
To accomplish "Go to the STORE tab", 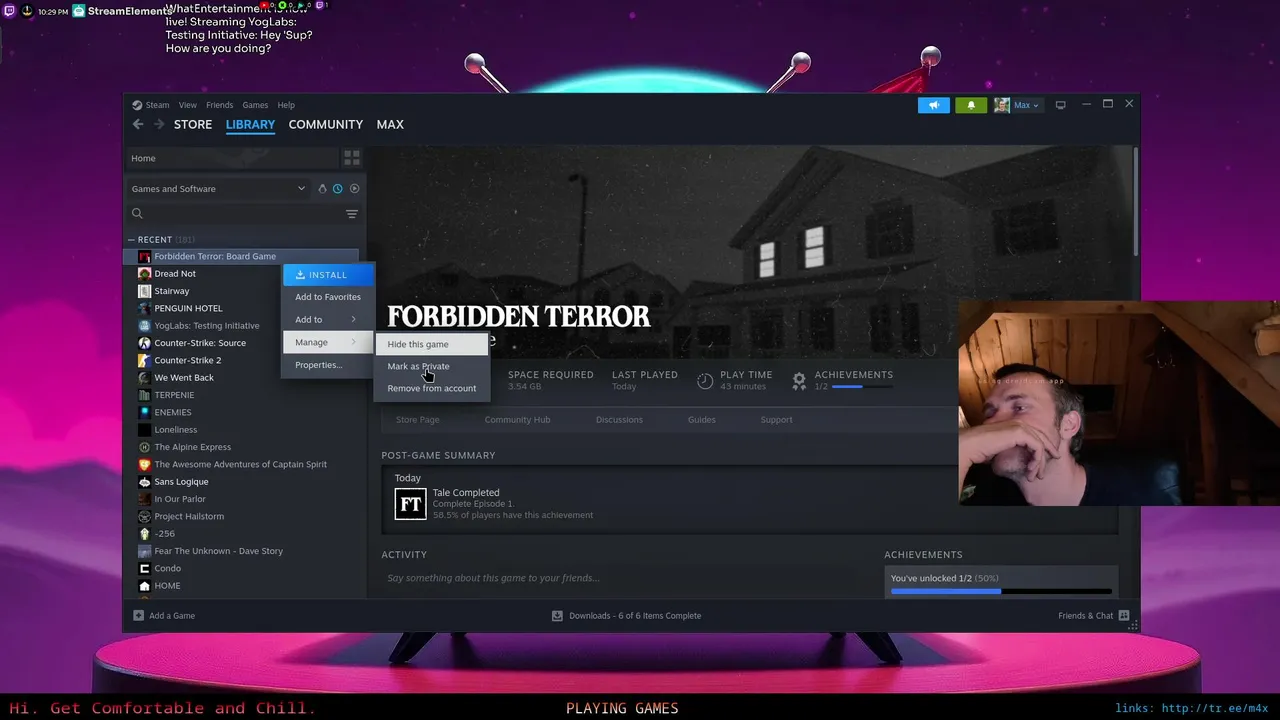I will pyautogui.click(x=193, y=124).
